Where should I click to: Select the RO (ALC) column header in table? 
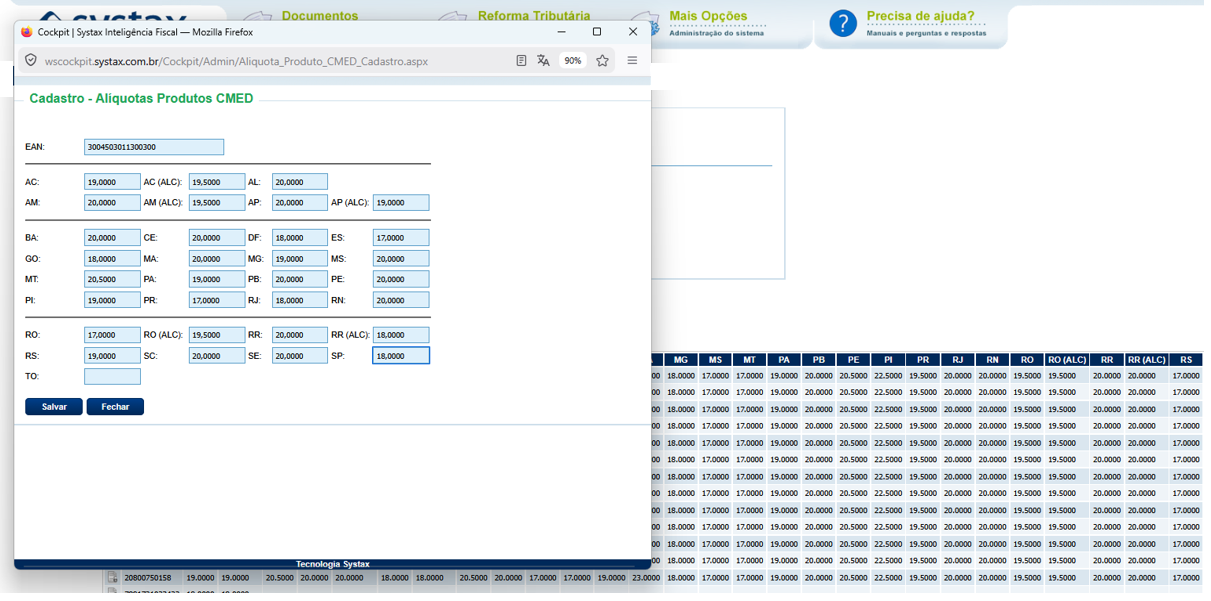(x=1066, y=360)
